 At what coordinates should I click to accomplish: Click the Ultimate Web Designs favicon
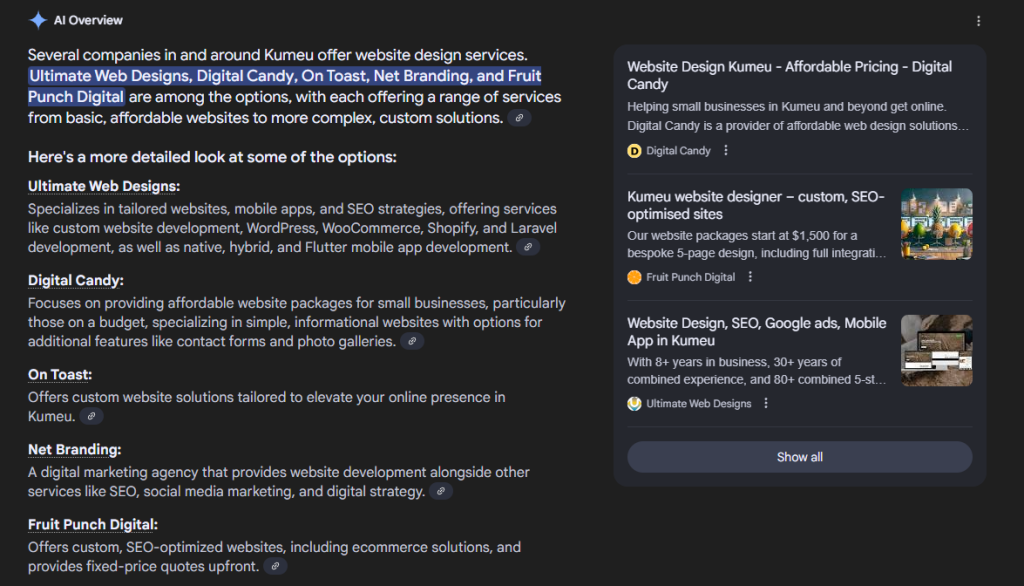coord(634,404)
